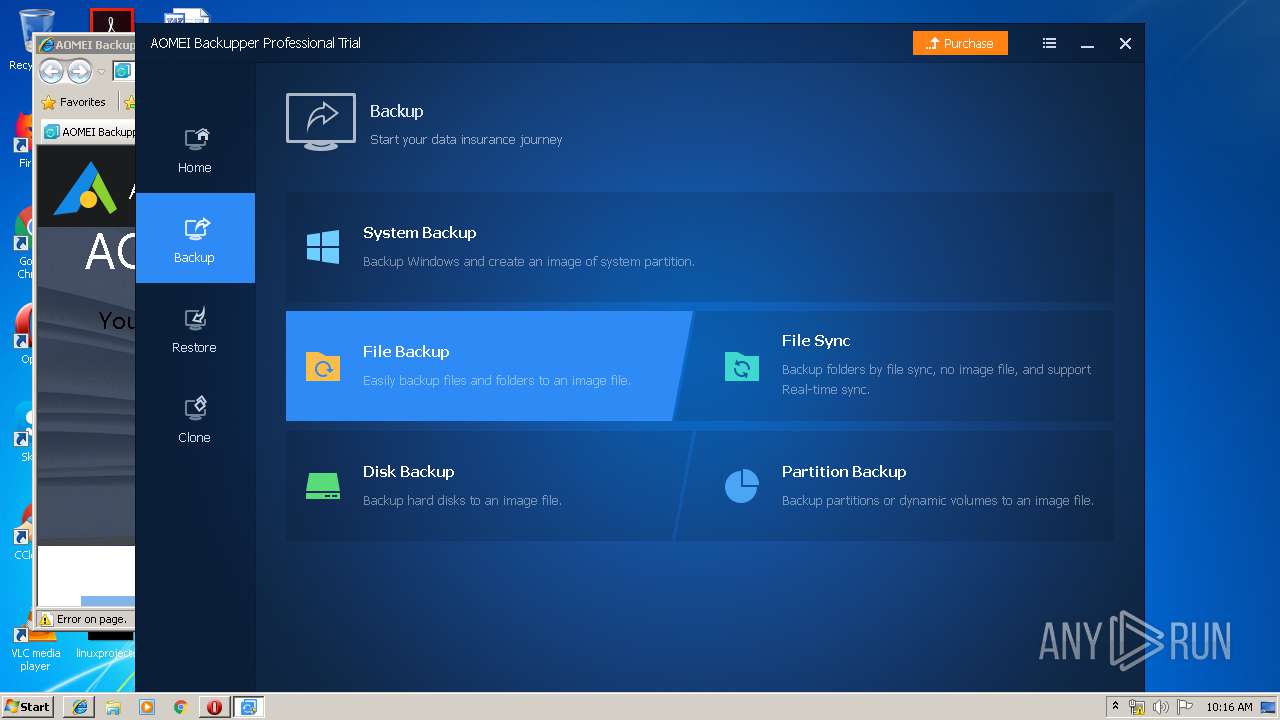This screenshot has height=720, width=1280.
Task: Open the Windows Start menu
Action: (x=28, y=706)
